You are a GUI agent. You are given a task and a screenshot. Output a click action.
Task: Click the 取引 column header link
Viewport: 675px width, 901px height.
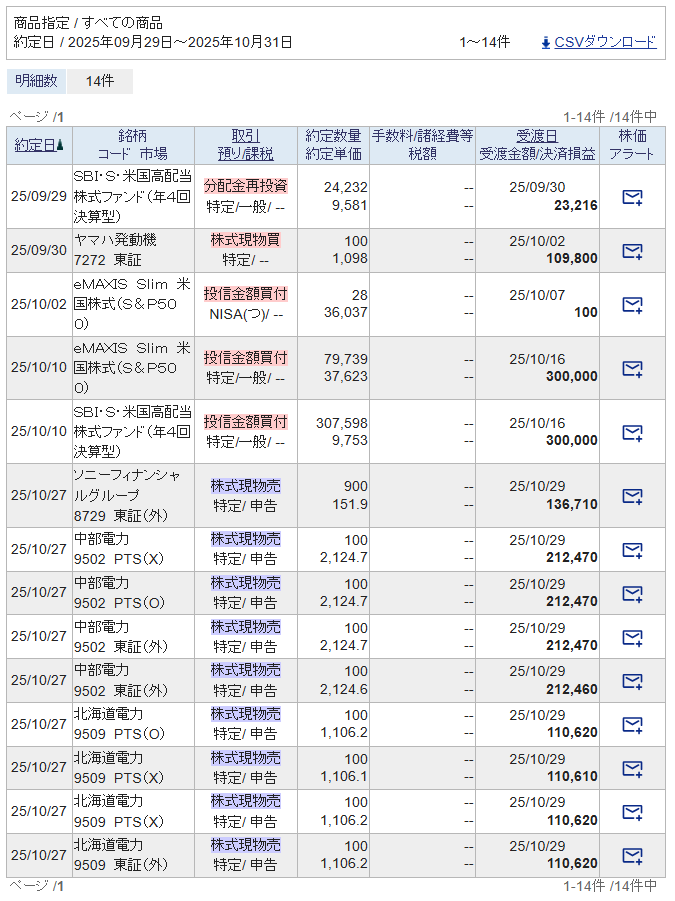[x=245, y=136]
